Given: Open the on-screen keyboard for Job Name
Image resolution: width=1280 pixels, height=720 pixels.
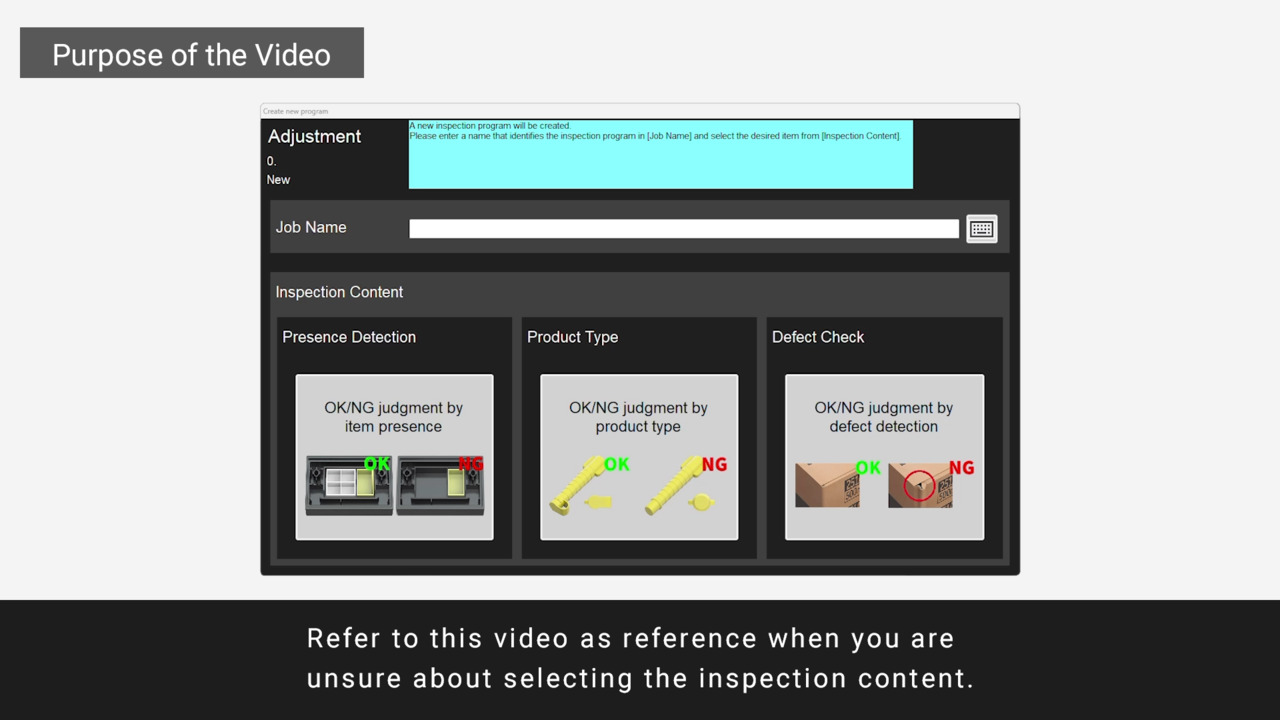Looking at the screenshot, I should [x=981, y=229].
